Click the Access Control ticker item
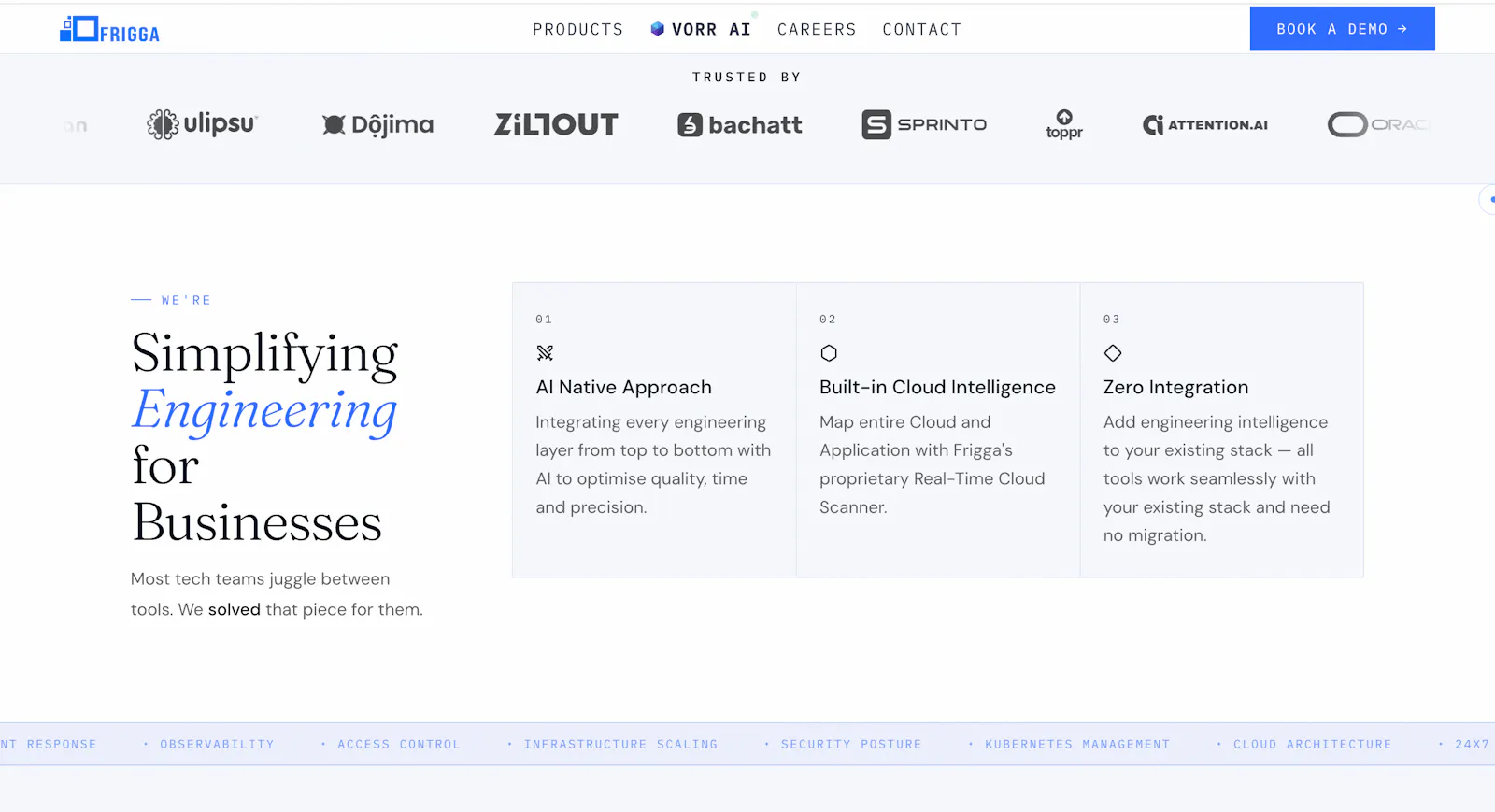 399,745
